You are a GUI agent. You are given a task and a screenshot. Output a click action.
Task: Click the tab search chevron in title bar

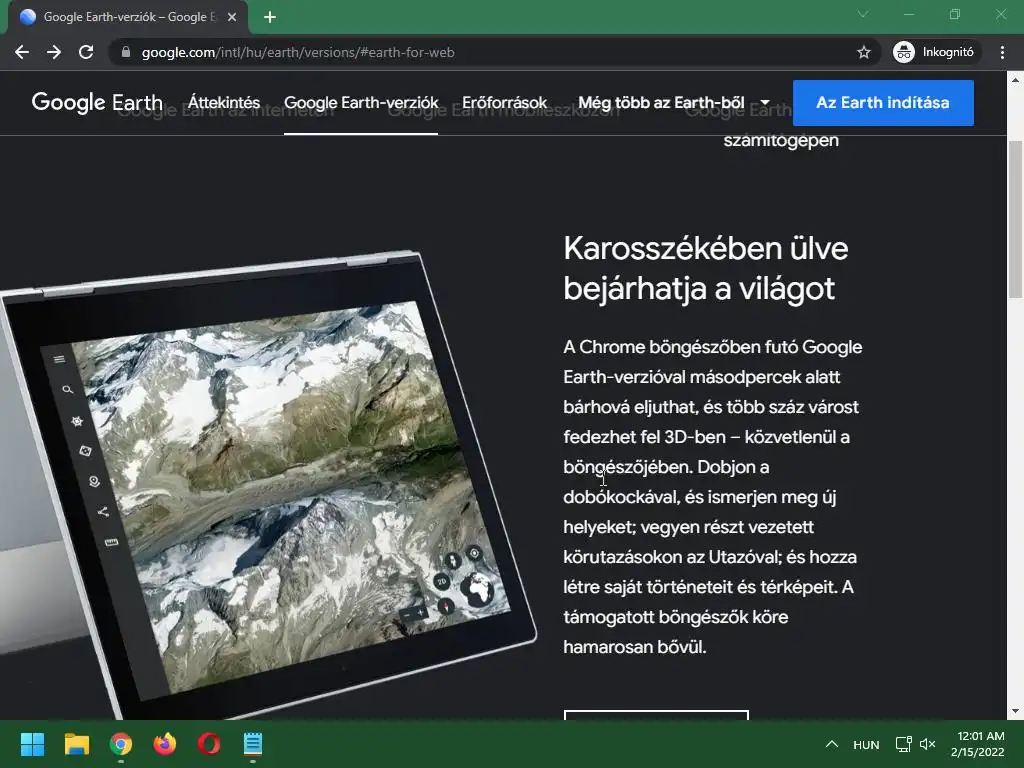tap(863, 14)
